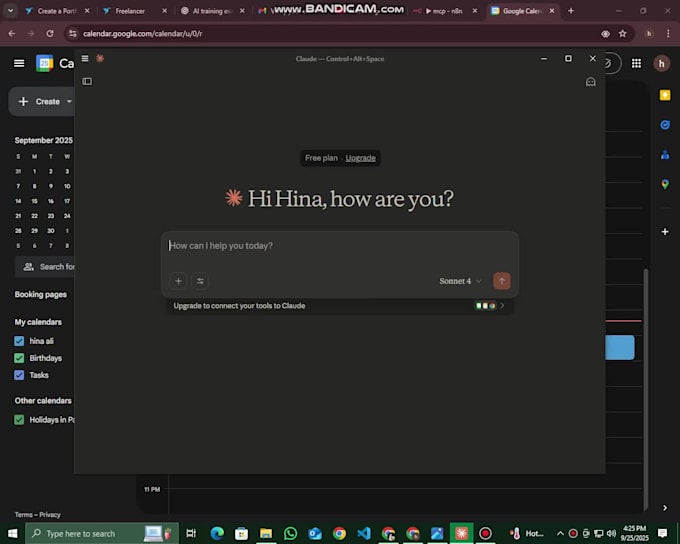This screenshot has height=544, width=680.
Task: Open the volume control in system tray
Action: pyautogui.click(x=611, y=533)
